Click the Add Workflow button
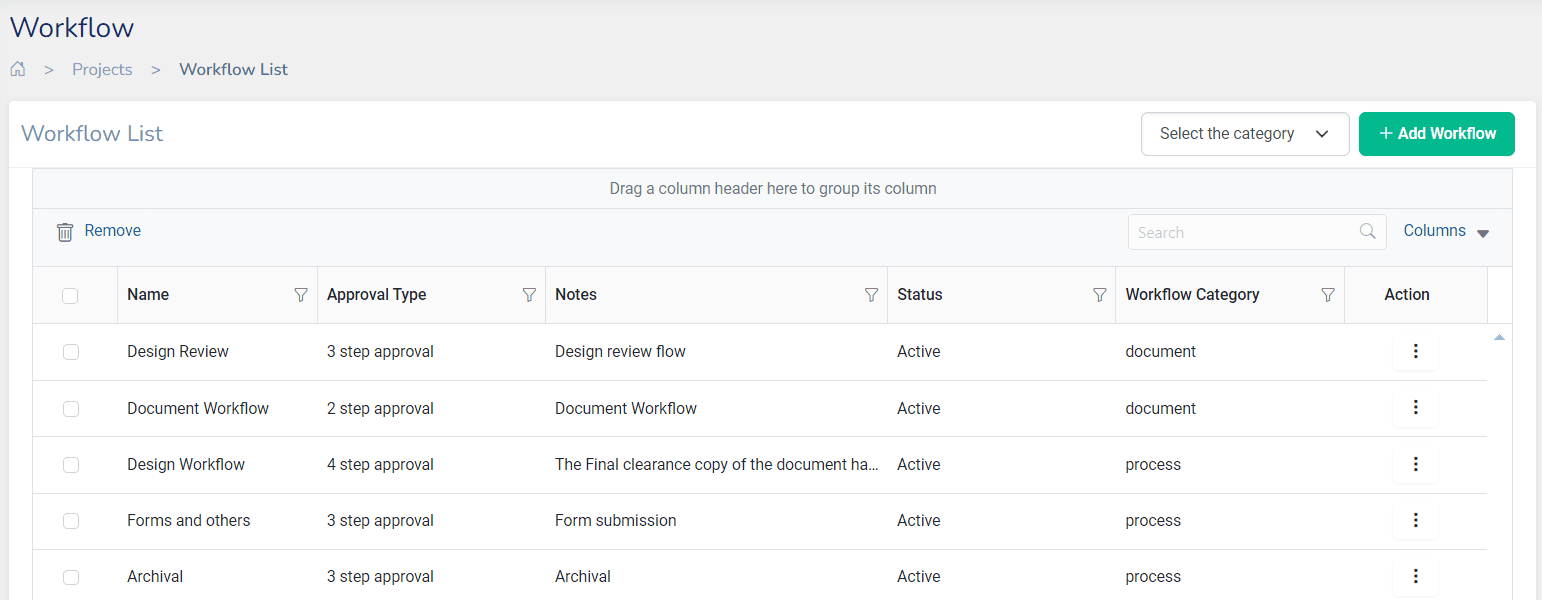Viewport: 1542px width, 600px height. [1436, 134]
